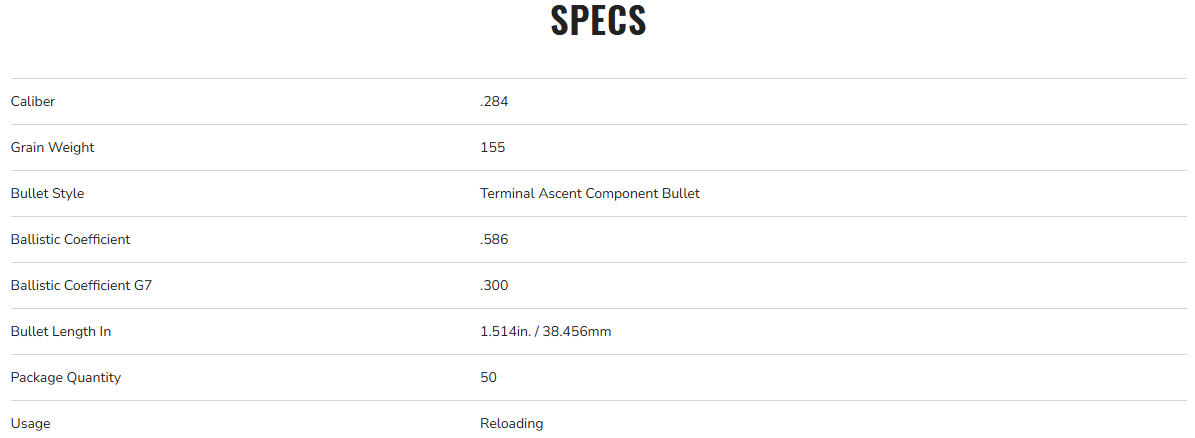
Task: Click the divider line above the Caliber row
Action: [x=598, y=78]
